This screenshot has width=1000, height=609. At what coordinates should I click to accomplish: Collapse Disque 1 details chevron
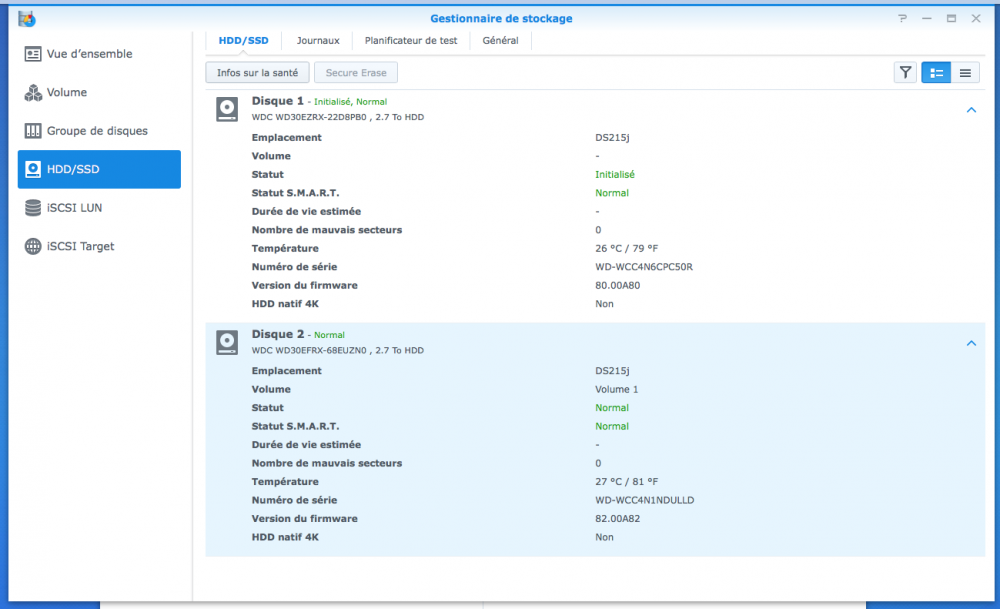click(971, 110)
